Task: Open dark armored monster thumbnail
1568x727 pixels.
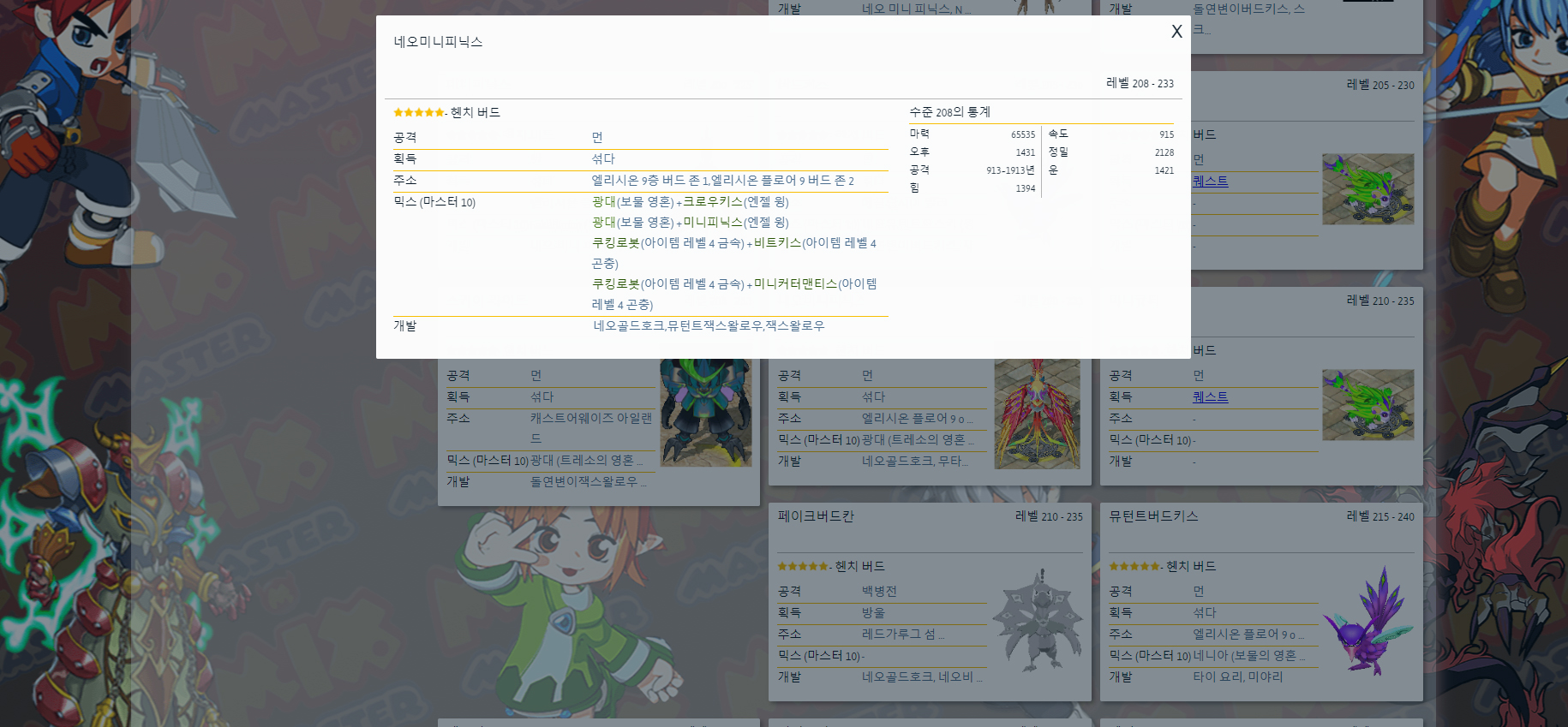Action: point(705,413)
